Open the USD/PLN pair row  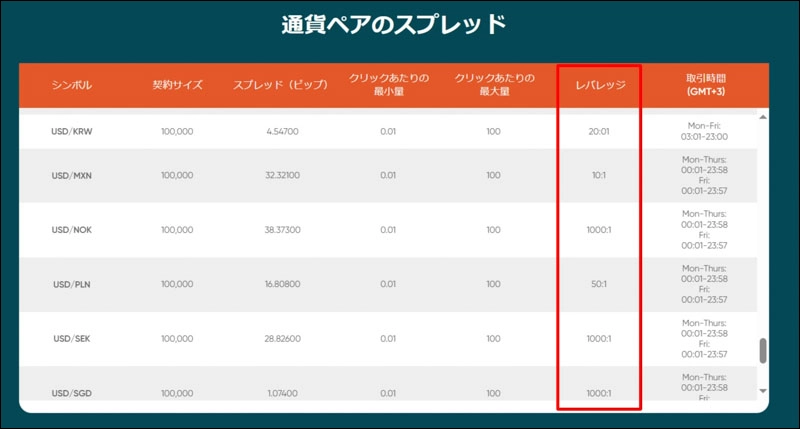[x=72, y=284]
